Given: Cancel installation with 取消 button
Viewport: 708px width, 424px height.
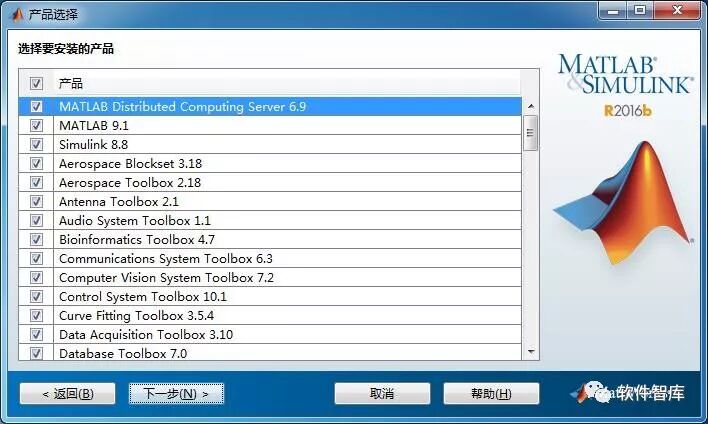Looking at the screenshot, I should pyautogui.click(x=382, y=394).
